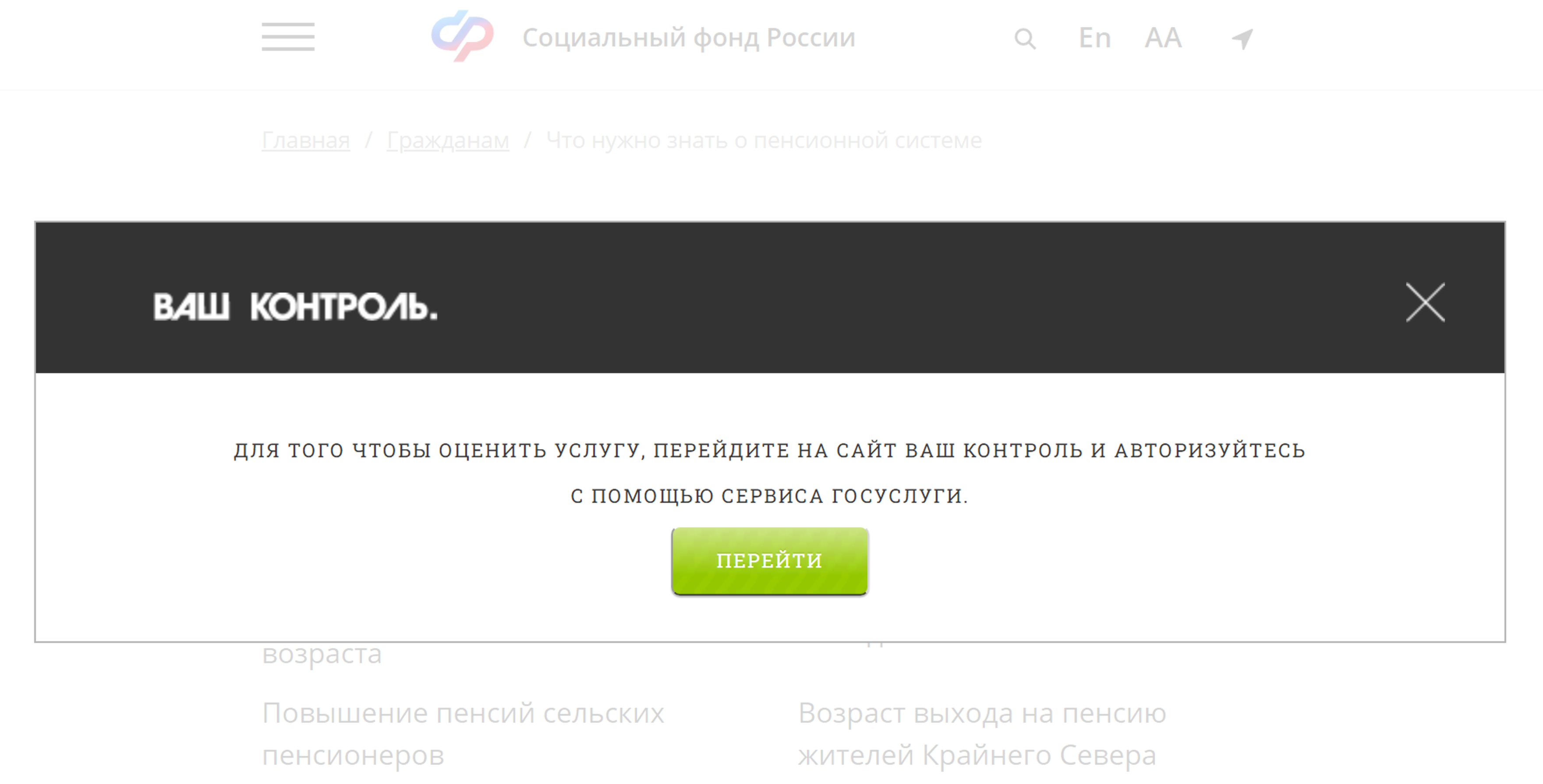Click the С ПОМОЩЬЮ СЕРВИСА ГОСУСЛУГИ line
This screenshot has height=784, width=1543.
770,496
